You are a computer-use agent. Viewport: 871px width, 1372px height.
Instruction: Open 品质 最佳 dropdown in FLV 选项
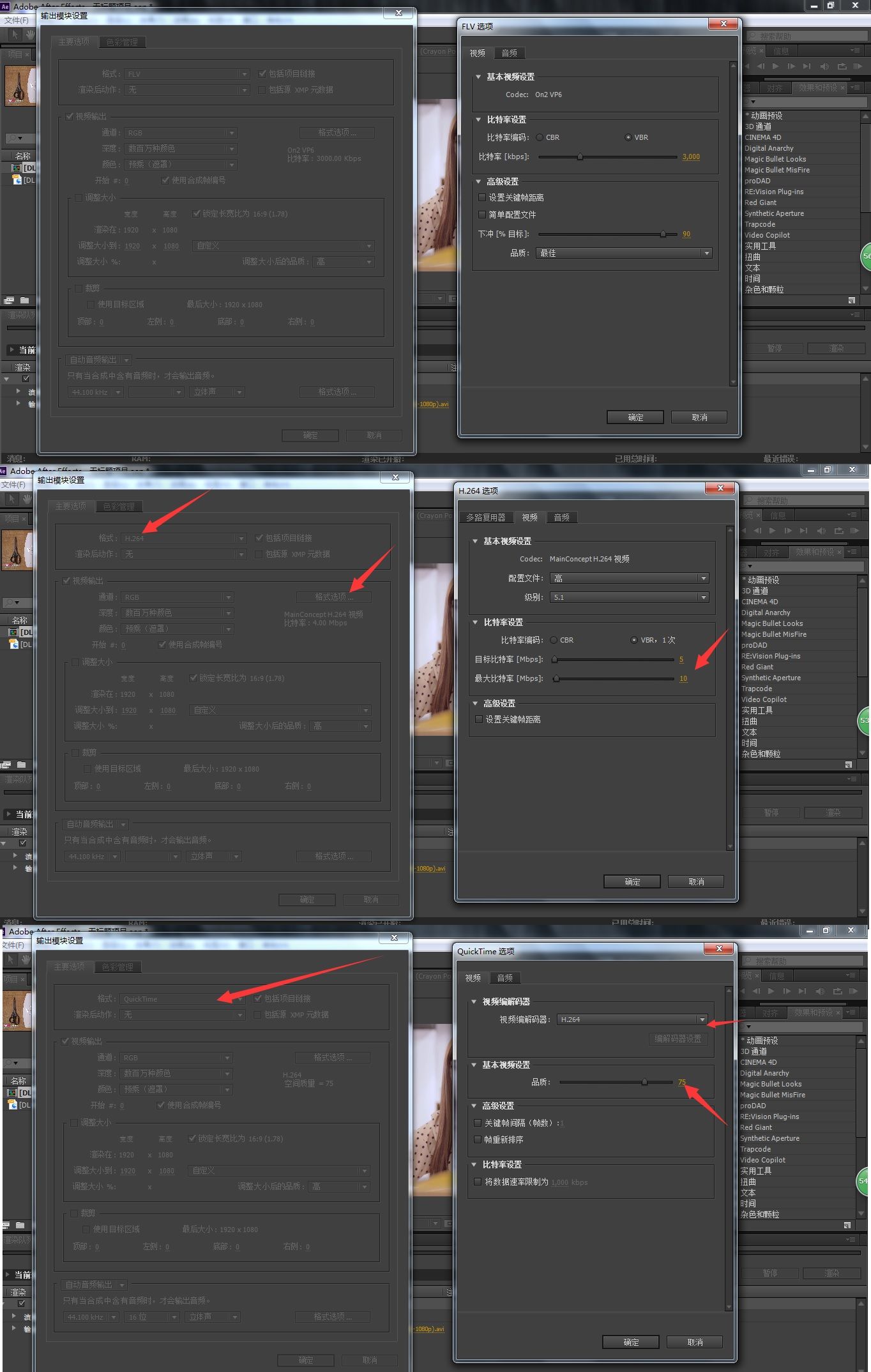coord(624,253)
